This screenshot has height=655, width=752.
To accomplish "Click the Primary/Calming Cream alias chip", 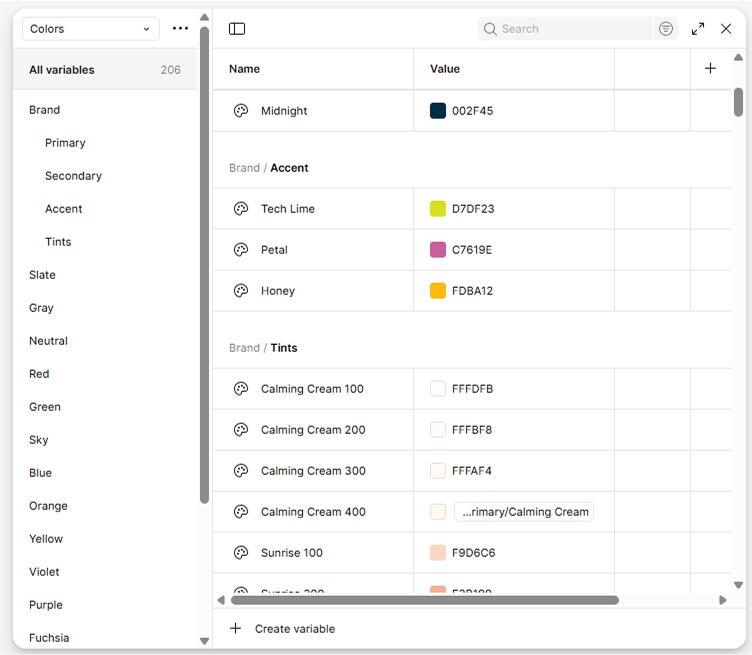I will coord(524,512).
